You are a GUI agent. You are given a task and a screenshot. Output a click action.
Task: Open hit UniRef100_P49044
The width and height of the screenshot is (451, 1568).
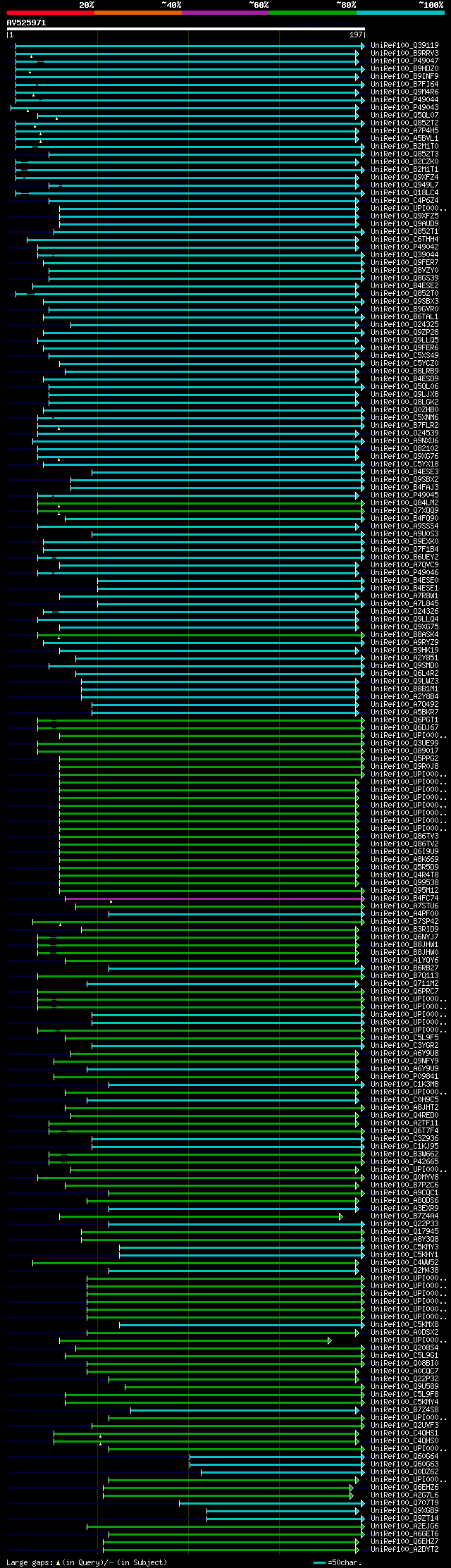pyautogui.click(x=404, y=100)
